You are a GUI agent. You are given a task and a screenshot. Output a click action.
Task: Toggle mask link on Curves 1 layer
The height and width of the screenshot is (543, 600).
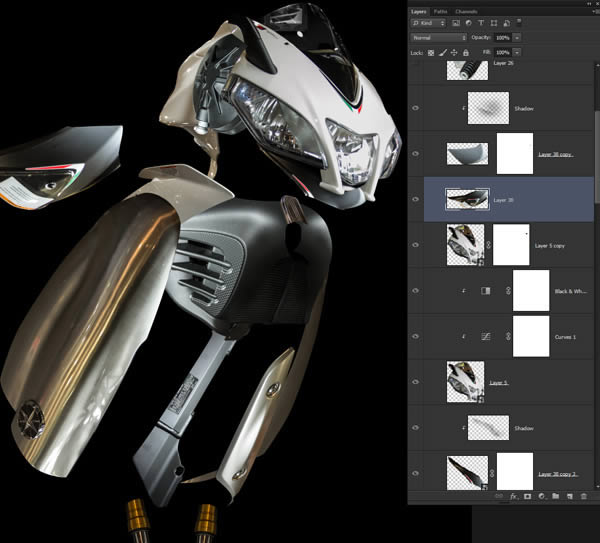[508, 337]
